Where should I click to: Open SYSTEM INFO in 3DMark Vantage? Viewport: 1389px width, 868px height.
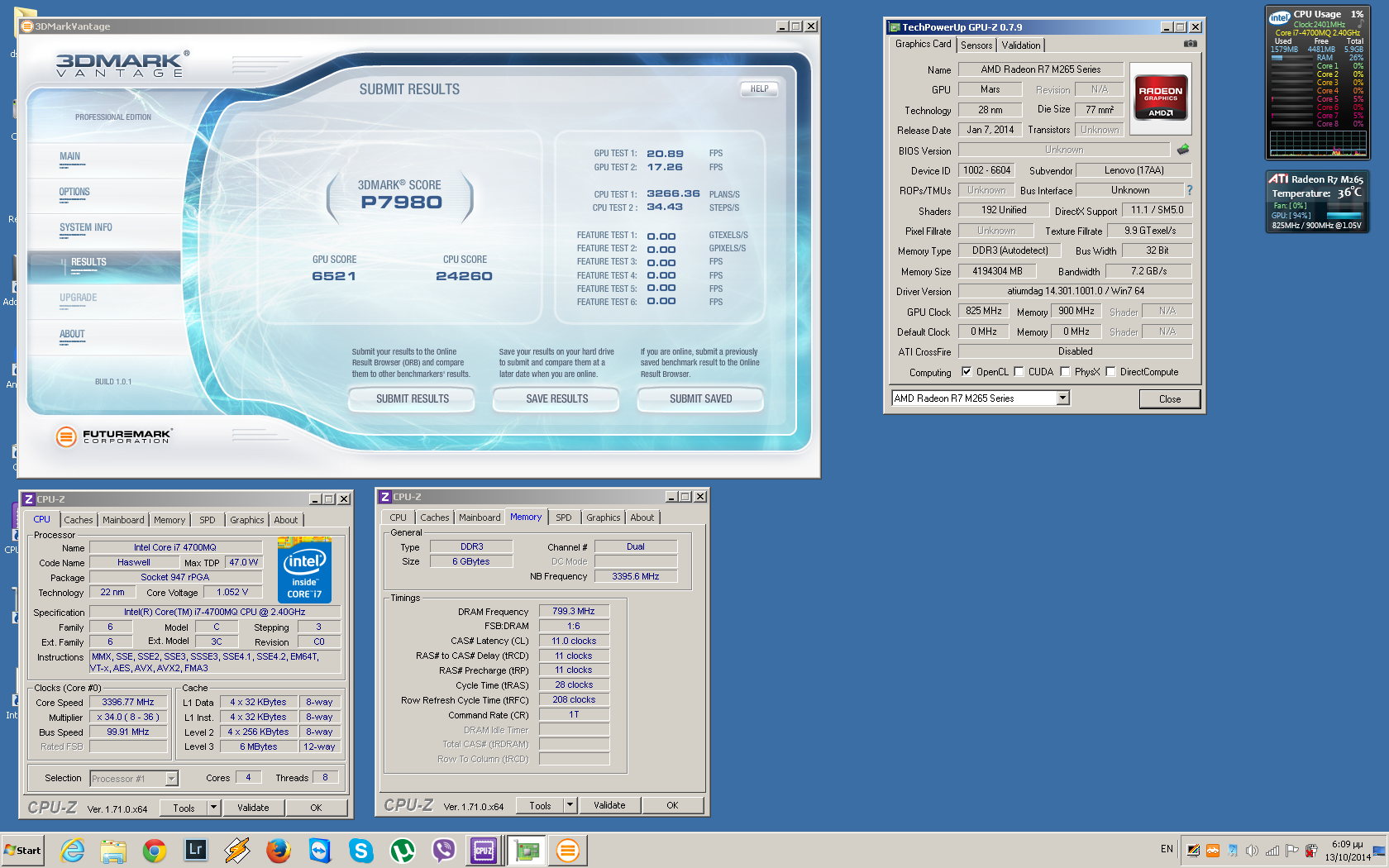(x=86, y=227)
